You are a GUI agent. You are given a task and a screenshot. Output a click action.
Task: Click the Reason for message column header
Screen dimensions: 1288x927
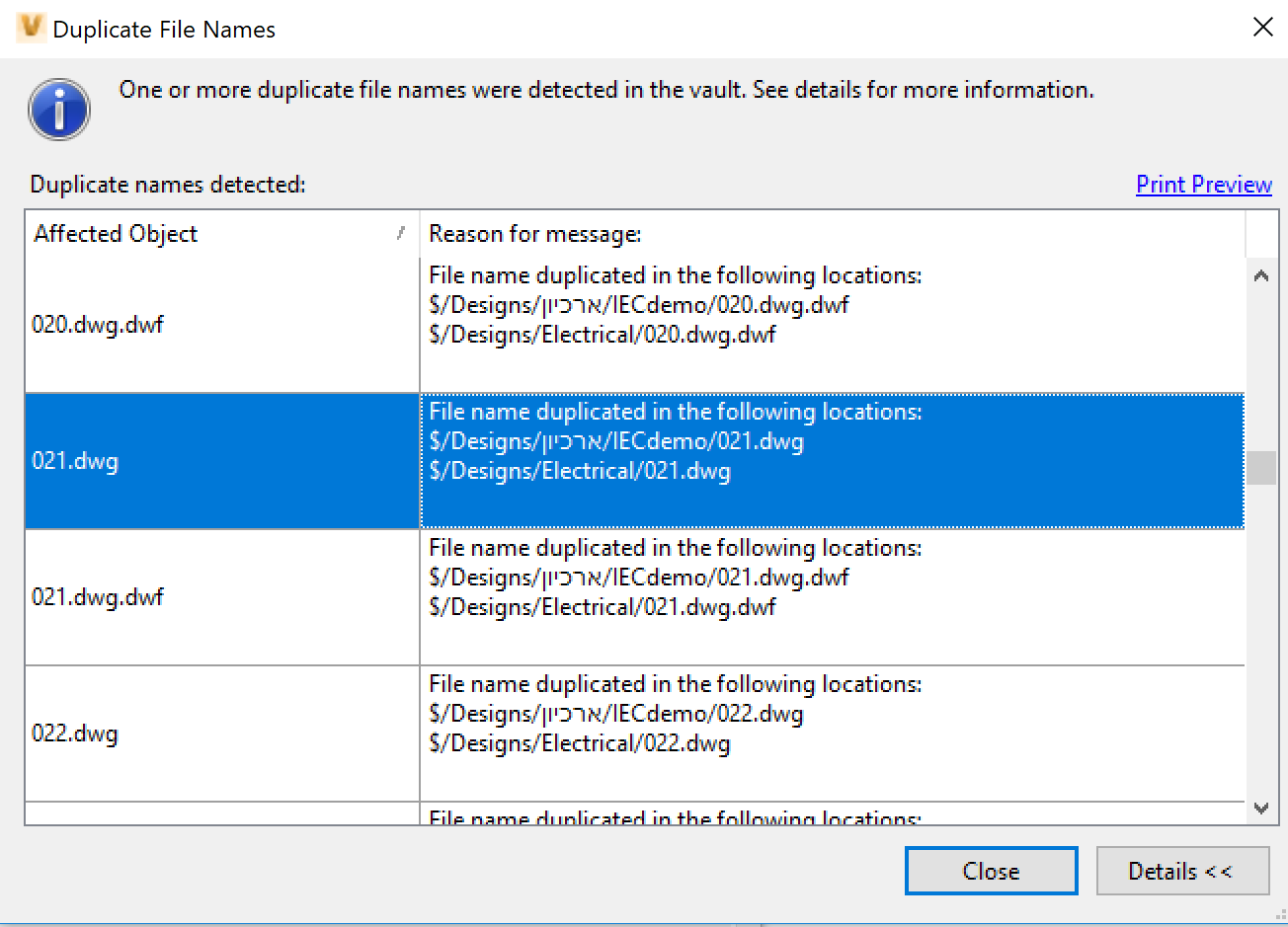click(833, 234)
